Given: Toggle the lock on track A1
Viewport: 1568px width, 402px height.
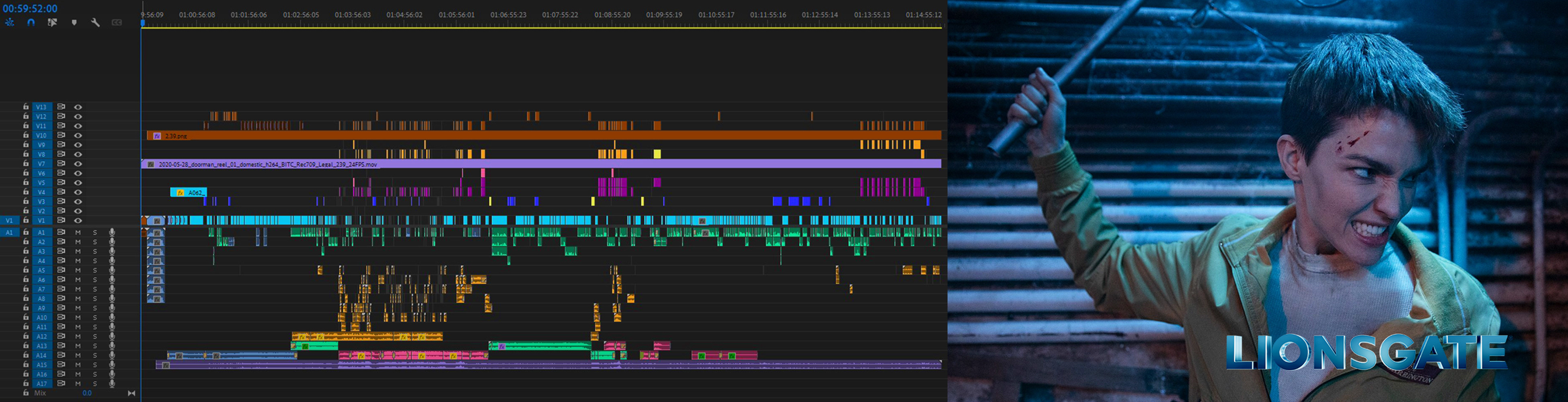Looking at the screenshot, I should pyautogui.click(x=26, y=232).
